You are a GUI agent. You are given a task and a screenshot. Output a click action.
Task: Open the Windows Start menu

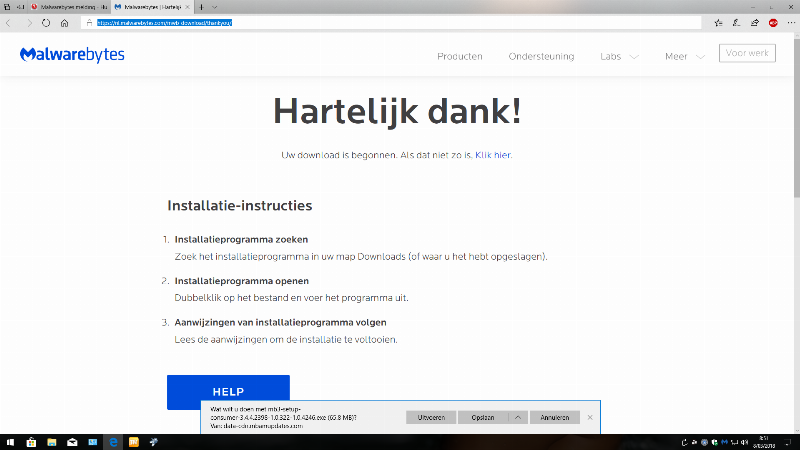10,442
